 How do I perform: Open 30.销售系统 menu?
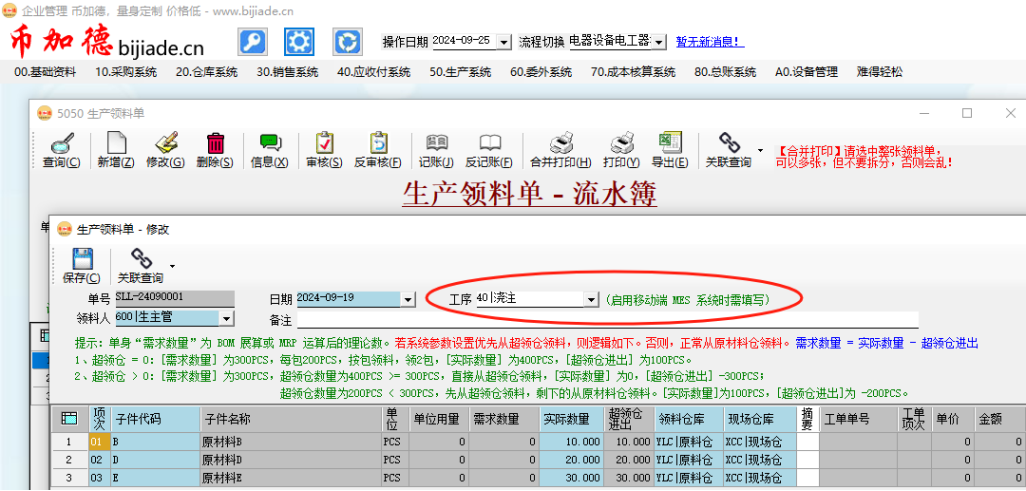287,72
